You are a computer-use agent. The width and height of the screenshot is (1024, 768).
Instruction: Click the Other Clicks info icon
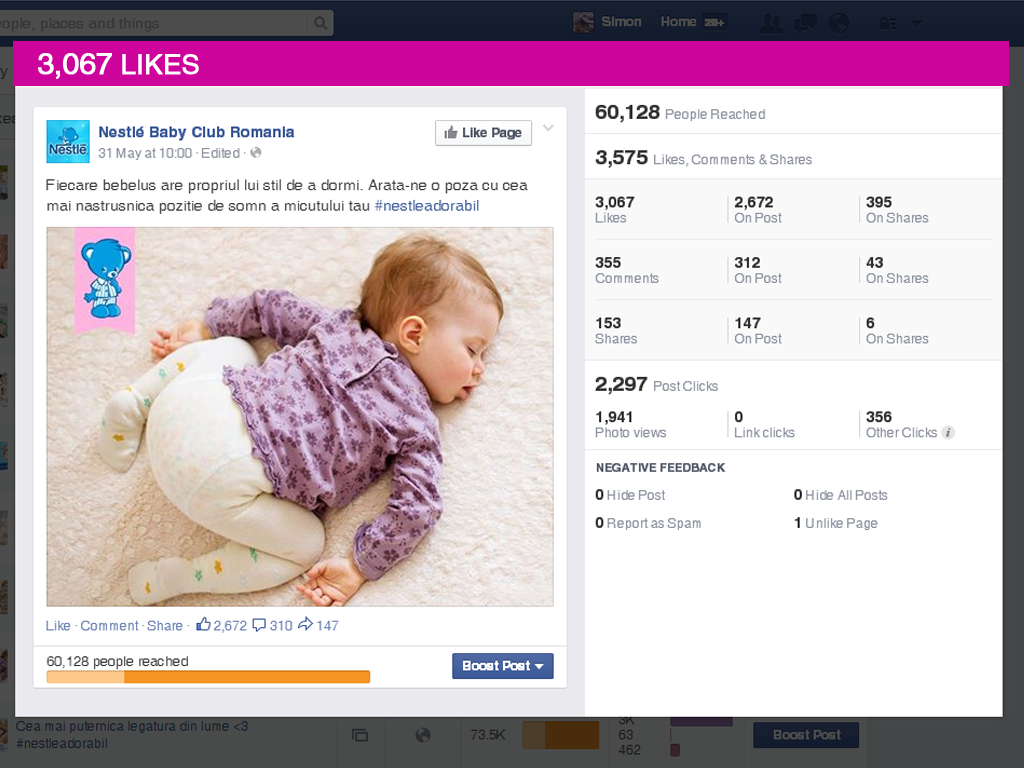coord(948,432)
